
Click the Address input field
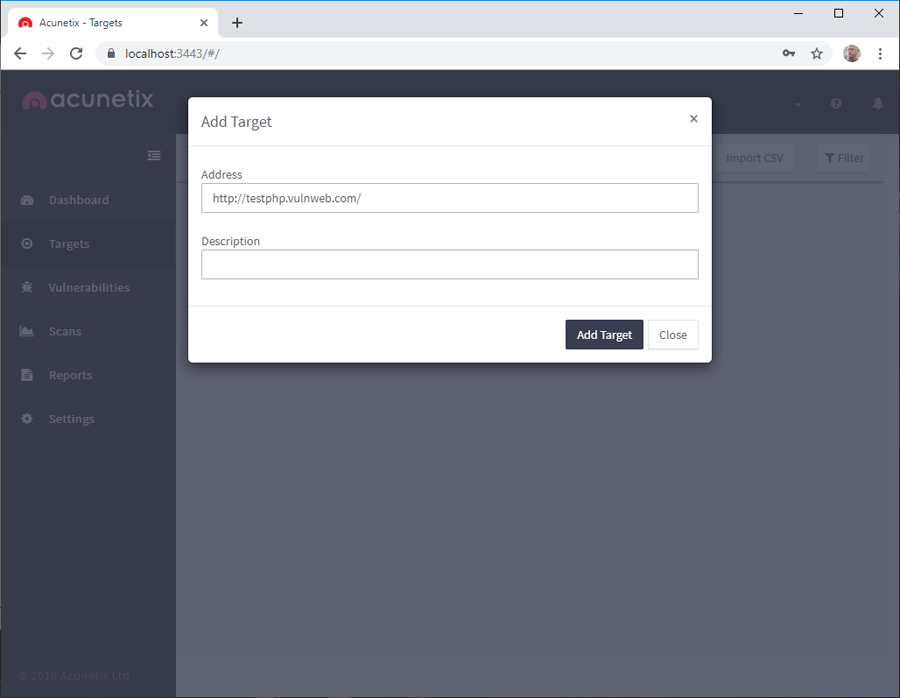click(449, 198)
